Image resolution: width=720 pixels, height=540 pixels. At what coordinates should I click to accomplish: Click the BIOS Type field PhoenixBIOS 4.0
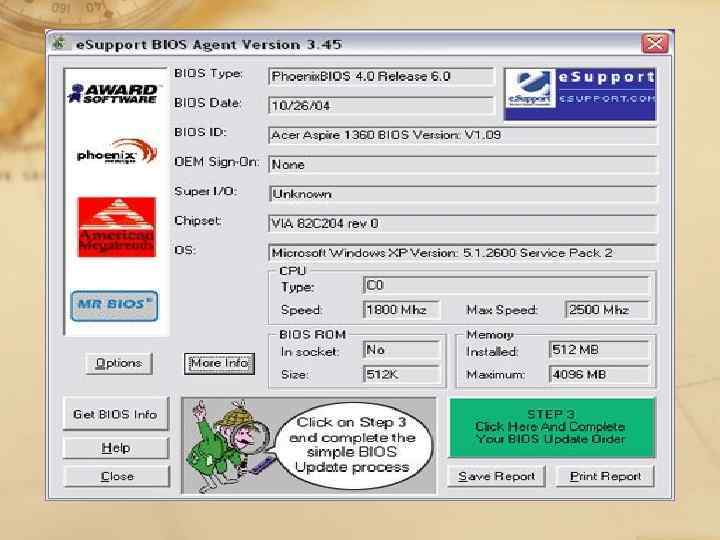(381, 76)
